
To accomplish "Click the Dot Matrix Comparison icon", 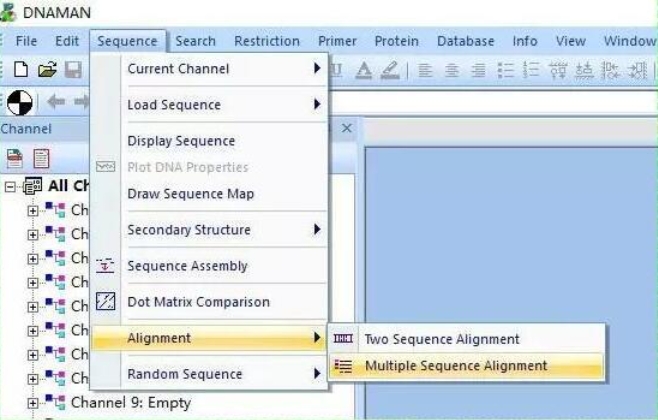I will [105, 301].
